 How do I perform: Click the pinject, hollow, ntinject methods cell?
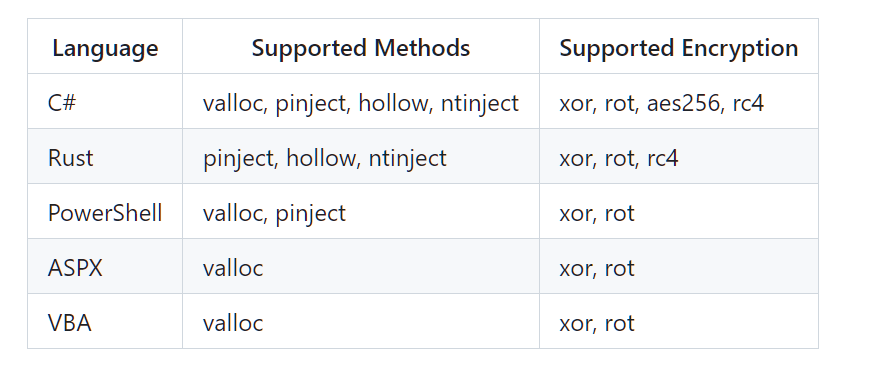[x=360, y=156]
